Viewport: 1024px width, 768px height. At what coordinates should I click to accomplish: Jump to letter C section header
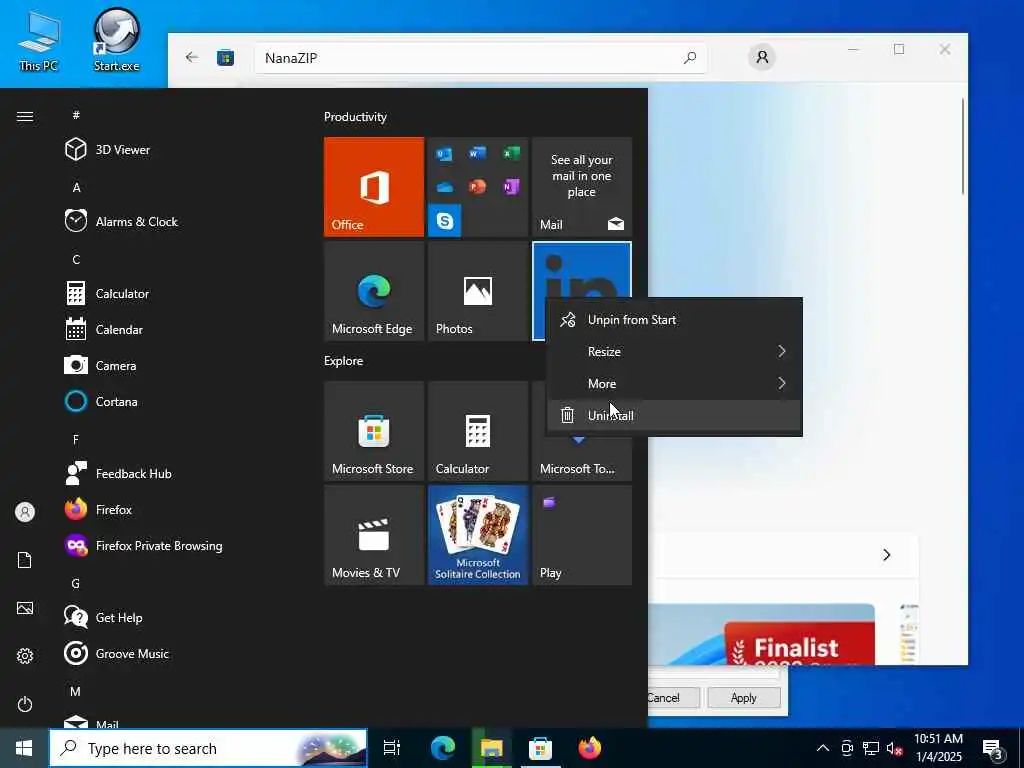76,259
